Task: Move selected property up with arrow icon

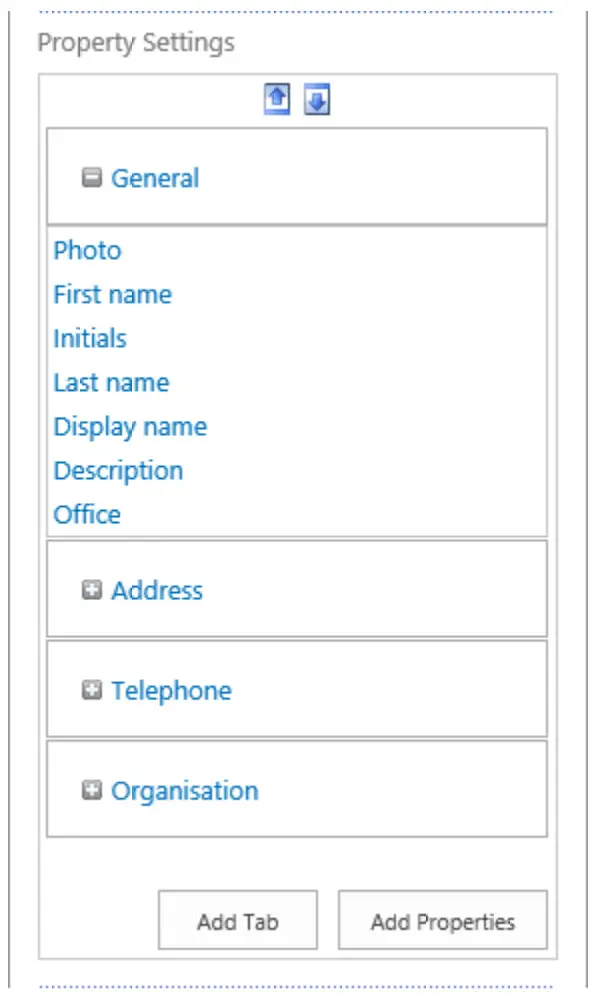Action: click(x=277, y=100)
